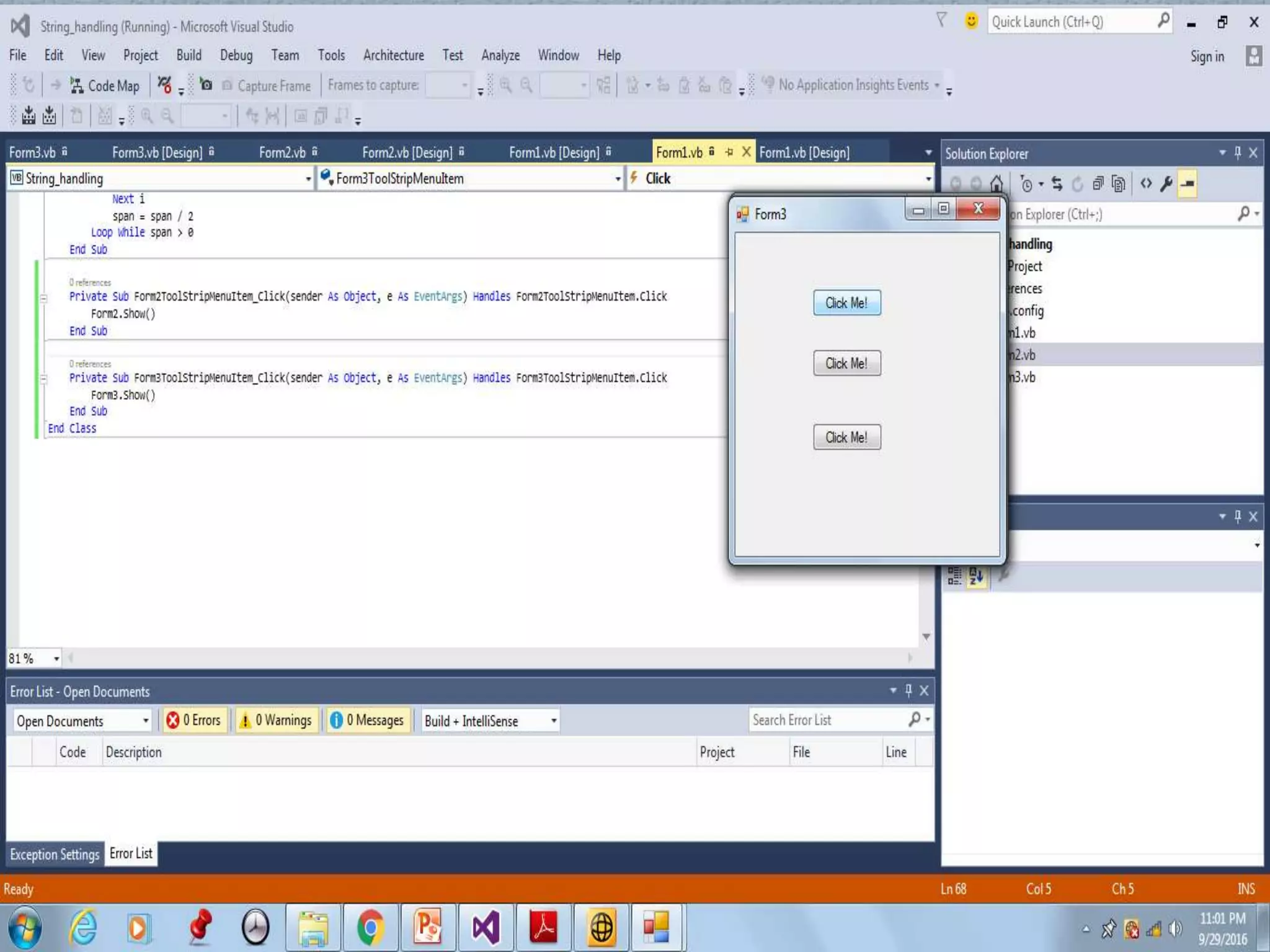Click the Search Error List field
Screen dimensions: 1270x952
(828, 720)
